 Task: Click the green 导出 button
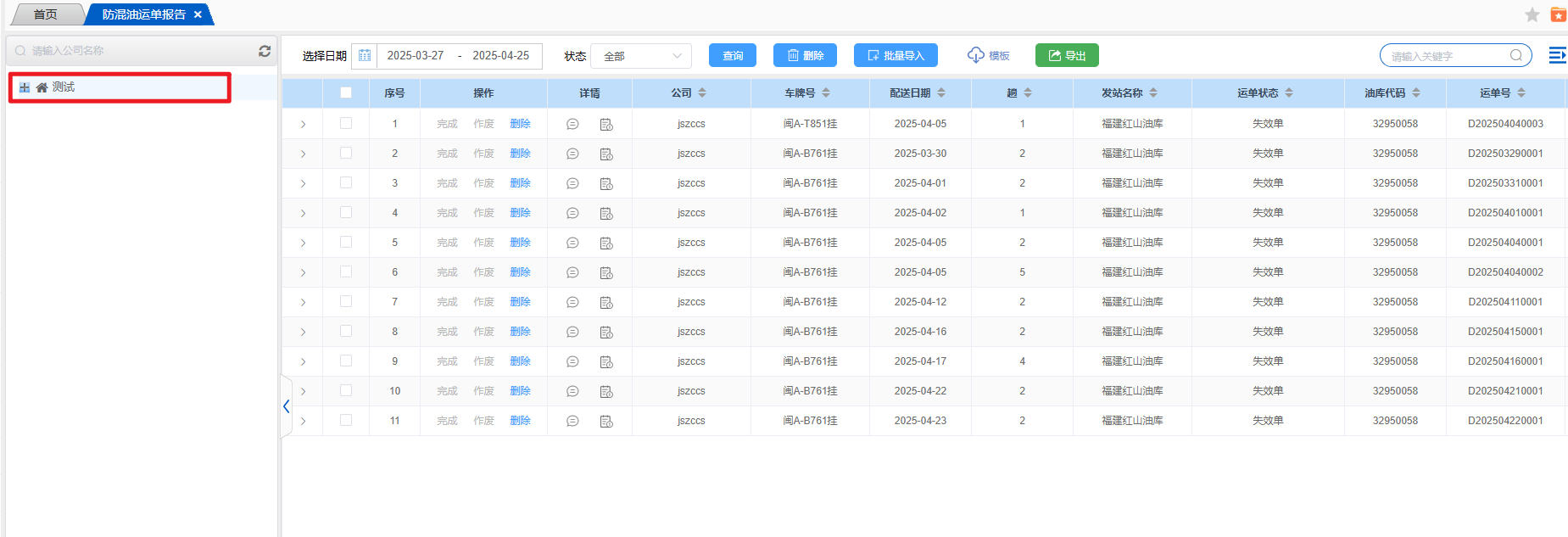1067,56
